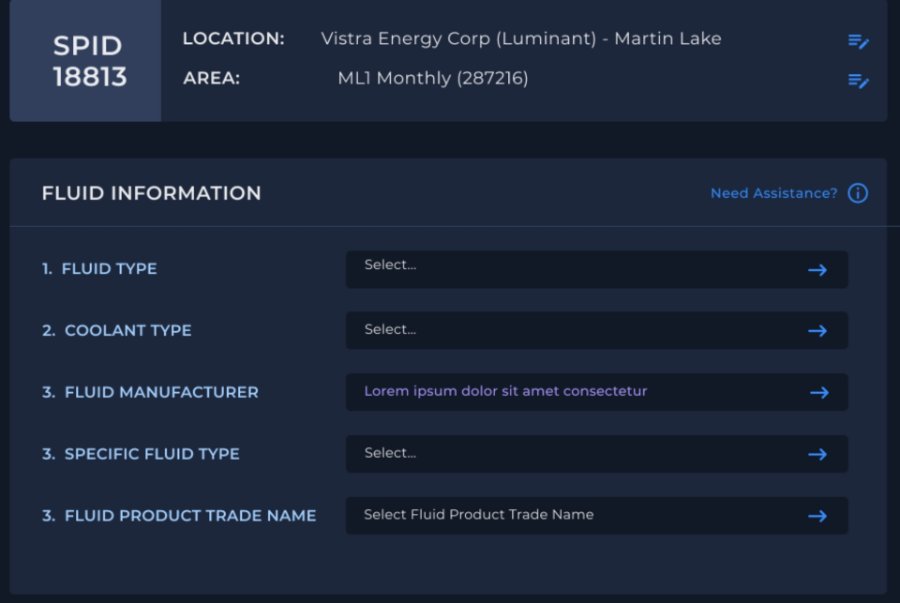Click the Fluid Manufacturer label
Image resolution: width=900 pixels, height=603 pixels.
click(150, 392)
